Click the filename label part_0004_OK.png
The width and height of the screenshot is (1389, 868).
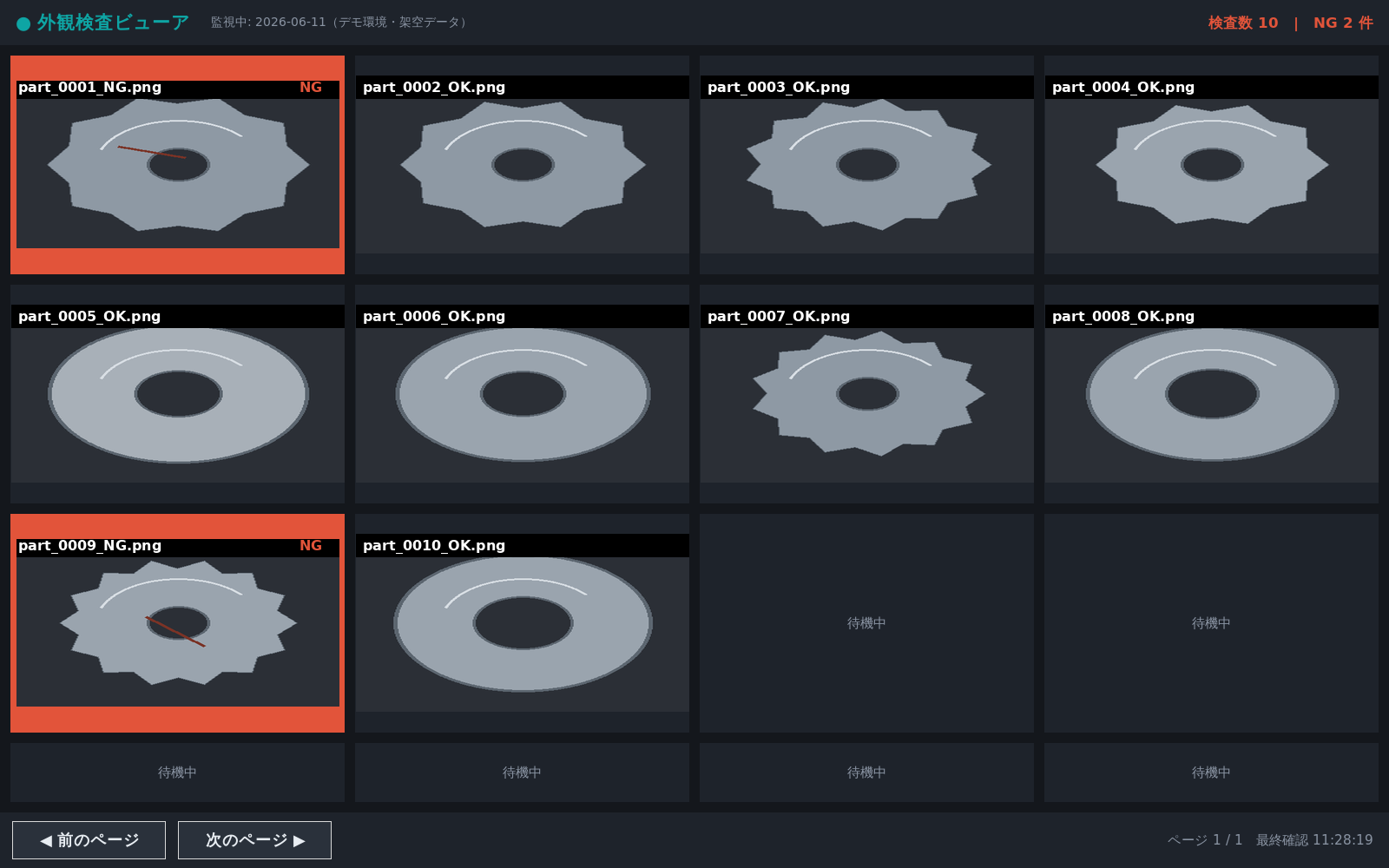pos(1123,88)
